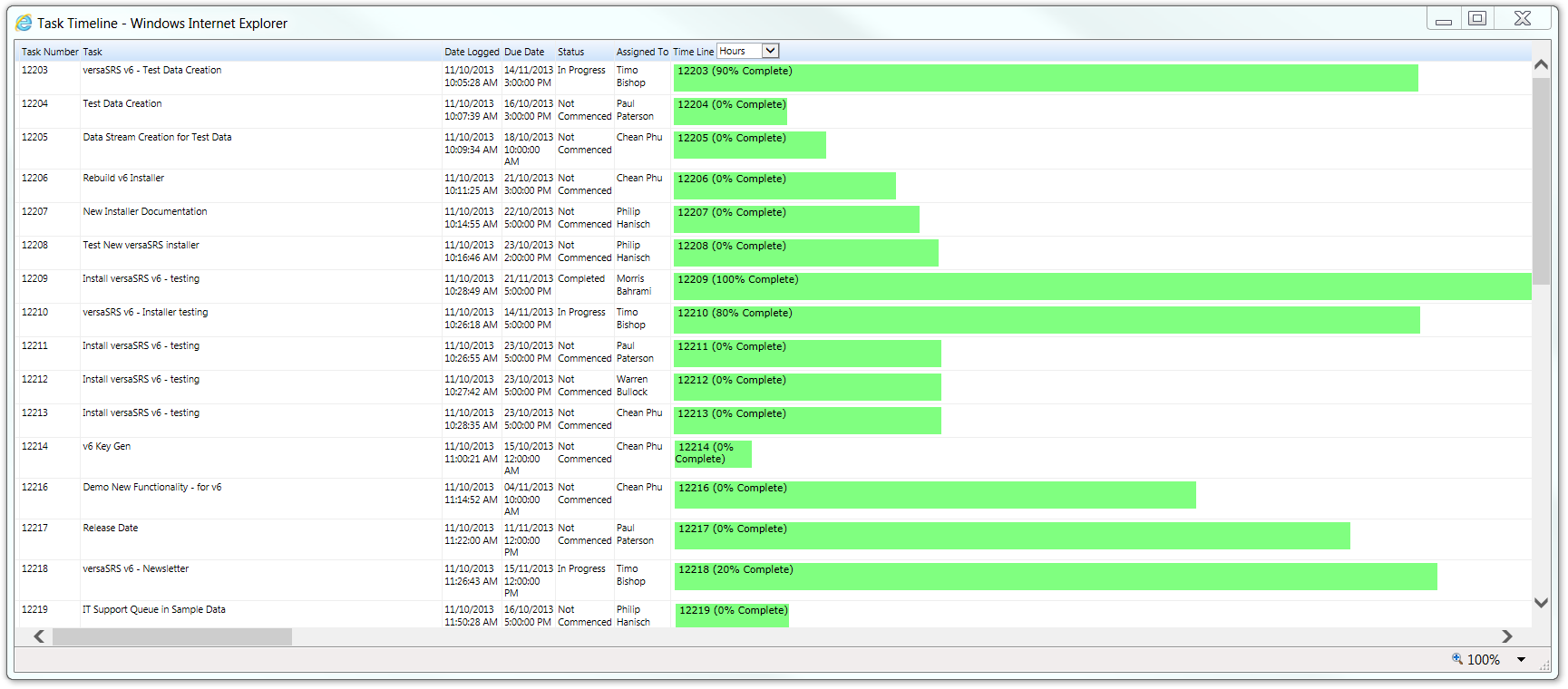1568x689 pixels.
Task: Click task 'Release Date'
Action: tap(111, 528)
